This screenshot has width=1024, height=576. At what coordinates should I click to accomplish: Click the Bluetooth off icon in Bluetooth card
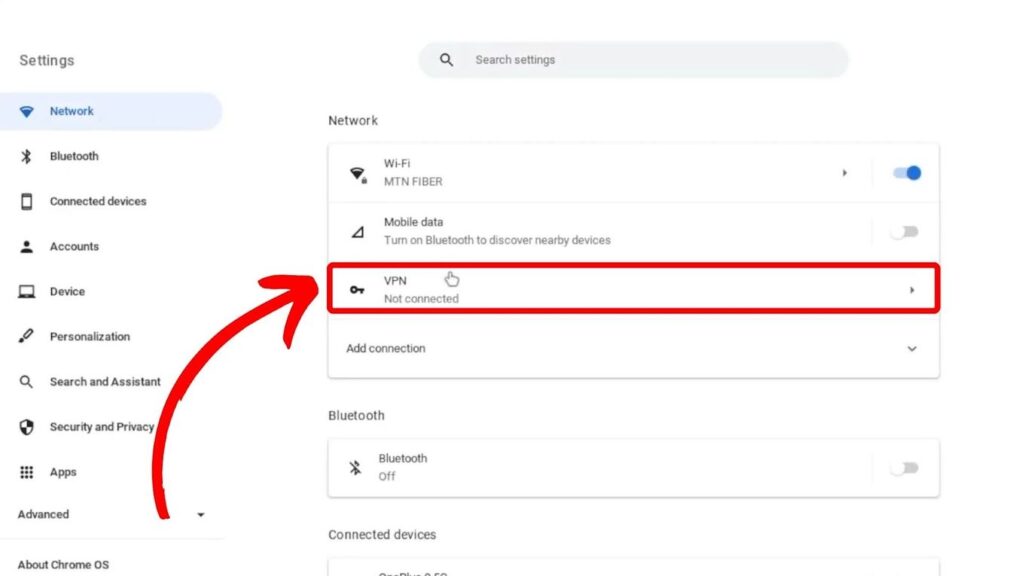coord(355,468)
